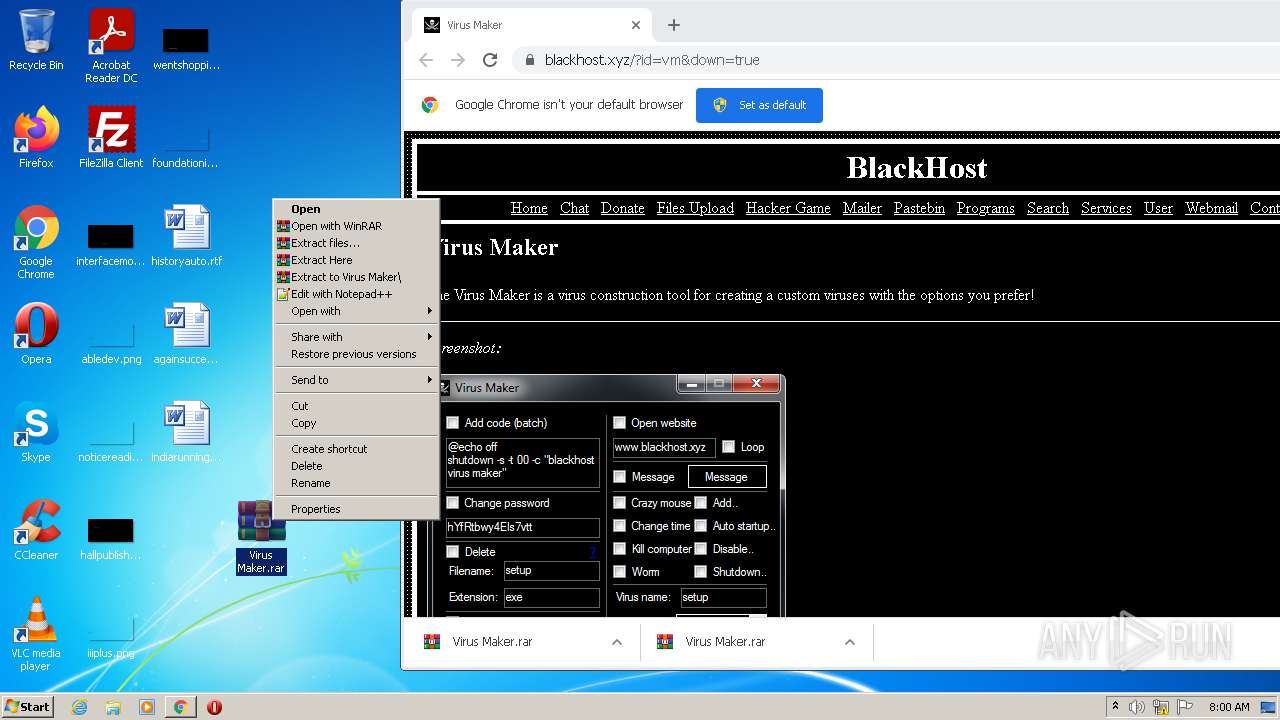Open first Virus Maker.rar download options chevron

click(x=617, y=642)
